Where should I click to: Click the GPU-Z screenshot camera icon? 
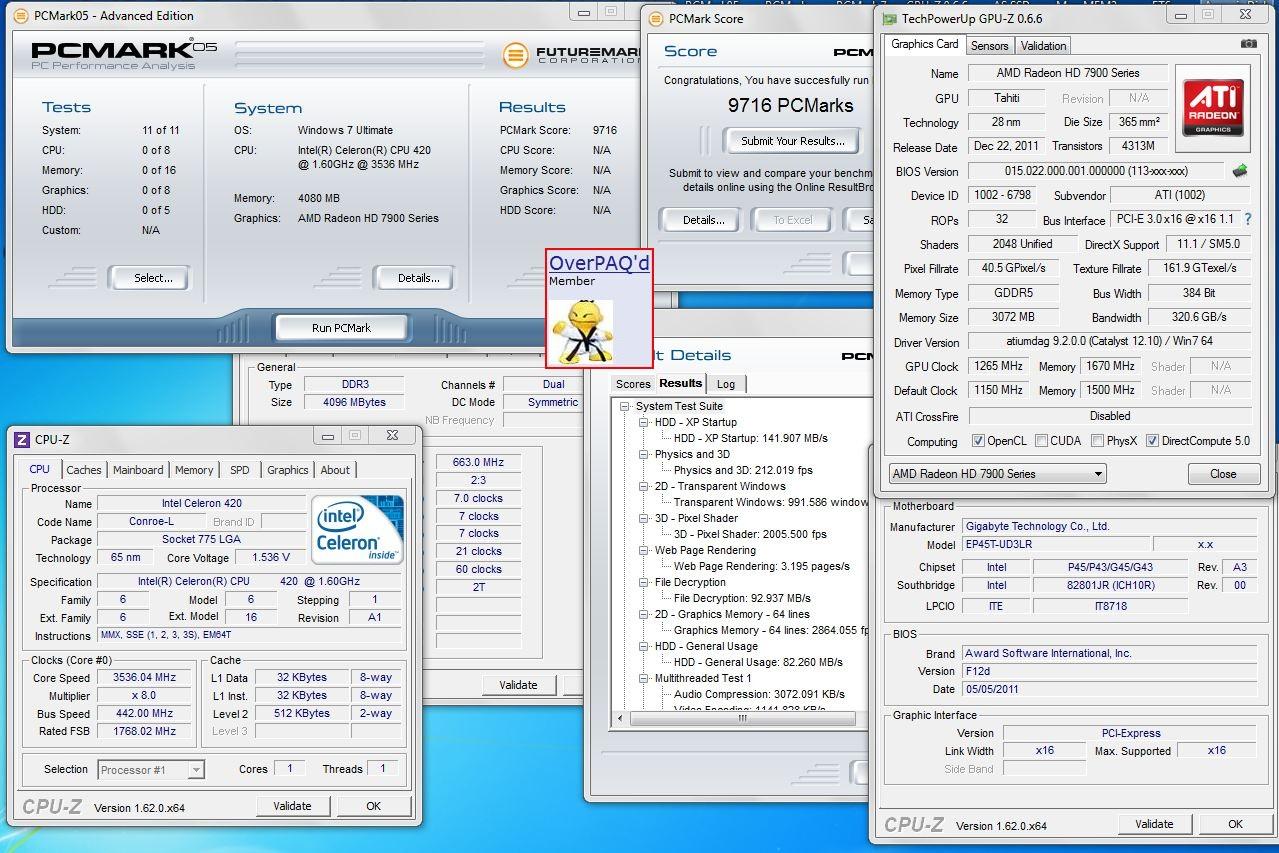[1249, 44]
